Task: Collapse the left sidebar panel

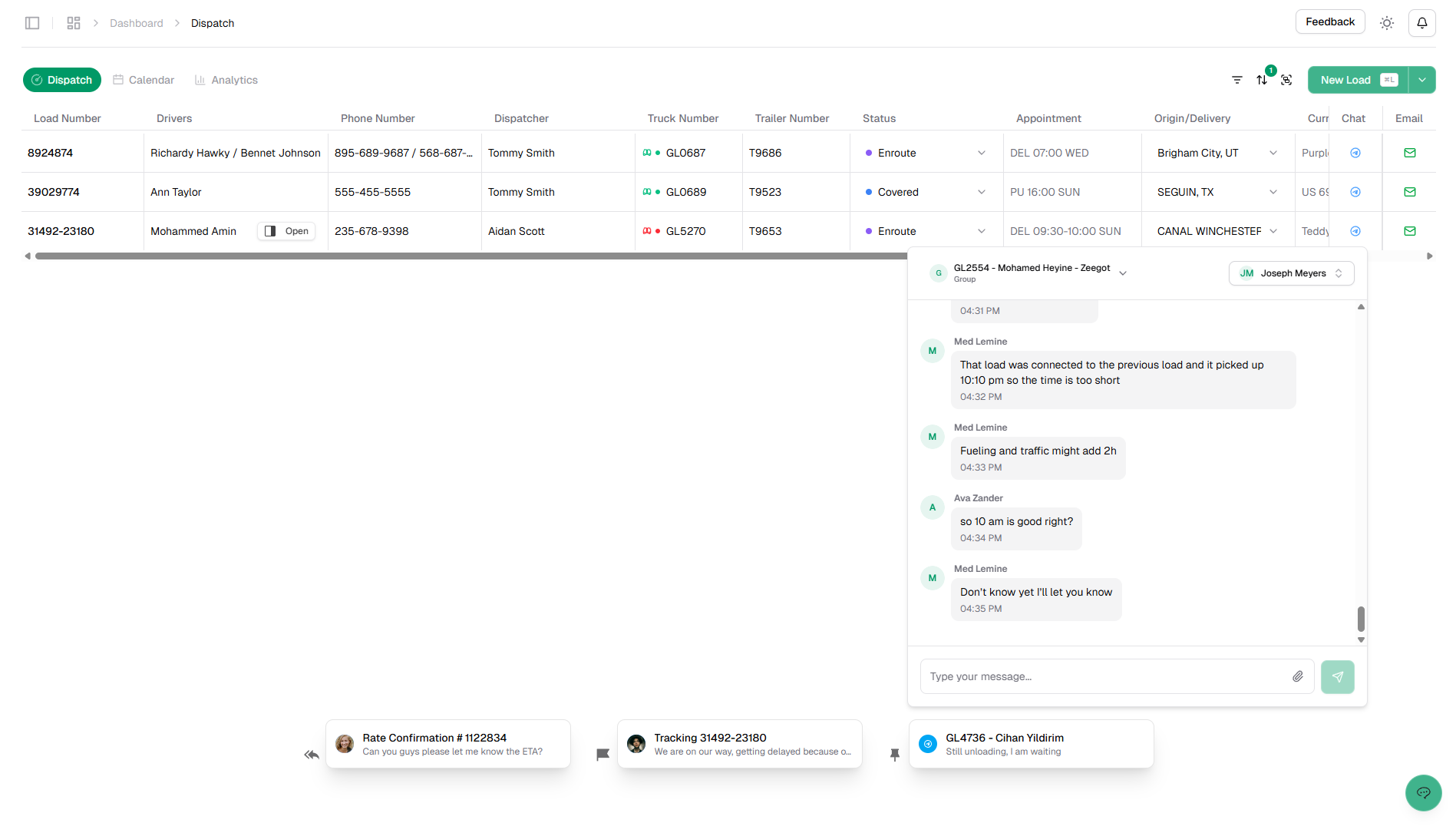Action: tap(32, 22)
